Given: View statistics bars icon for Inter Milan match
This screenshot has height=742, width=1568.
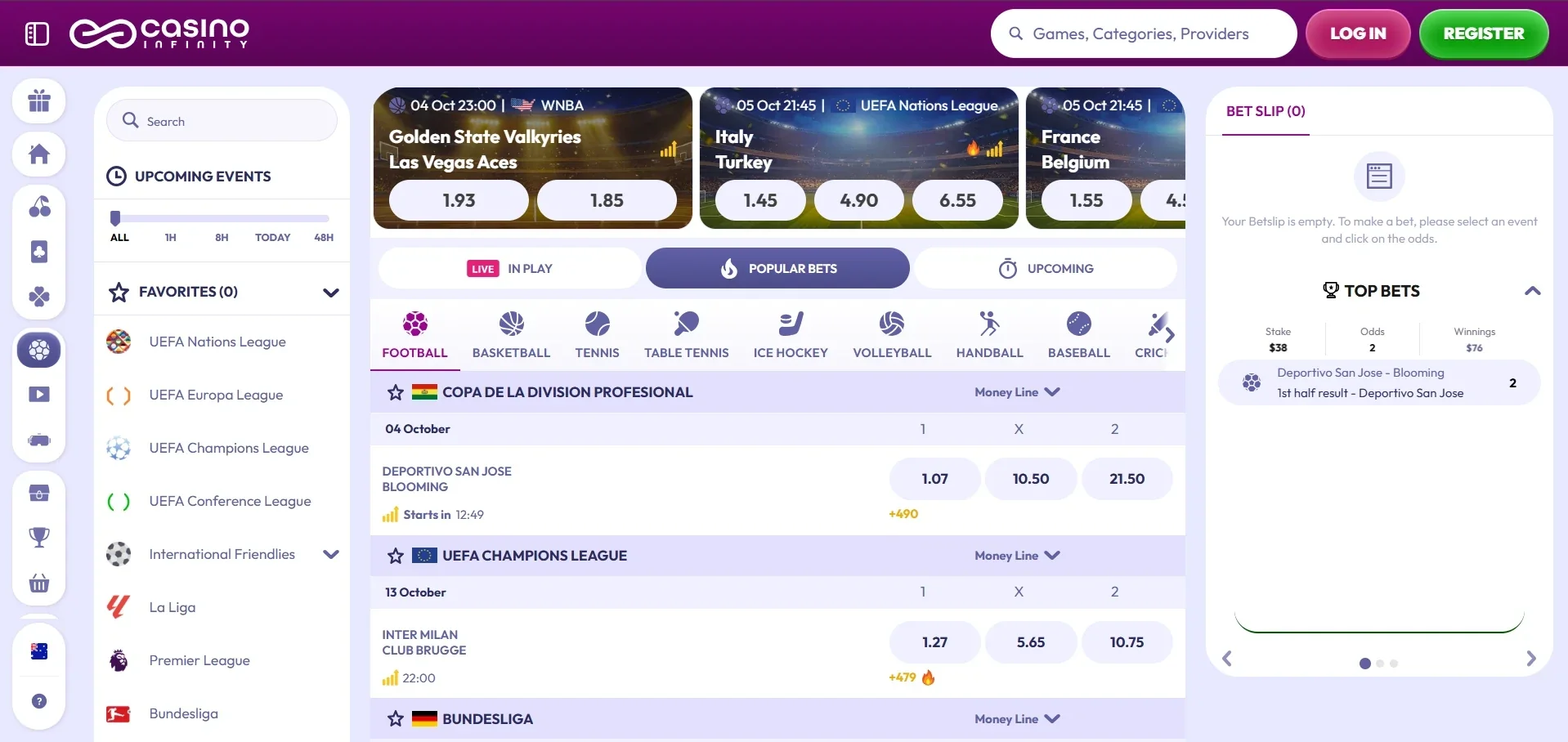Looking at the screenshot, I should point(390,678).
